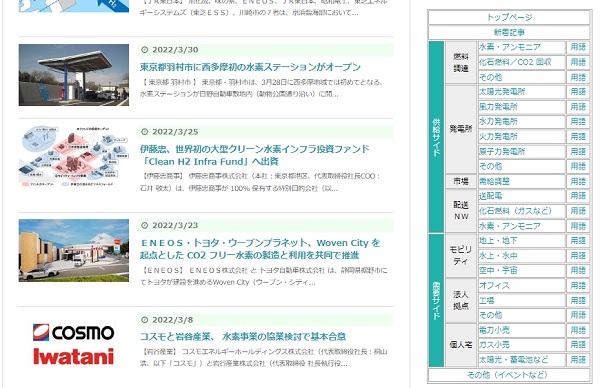This screenshot has height=388, width=600.
Task: Click the 発電所 group label cell
Action: coord(461,129)
